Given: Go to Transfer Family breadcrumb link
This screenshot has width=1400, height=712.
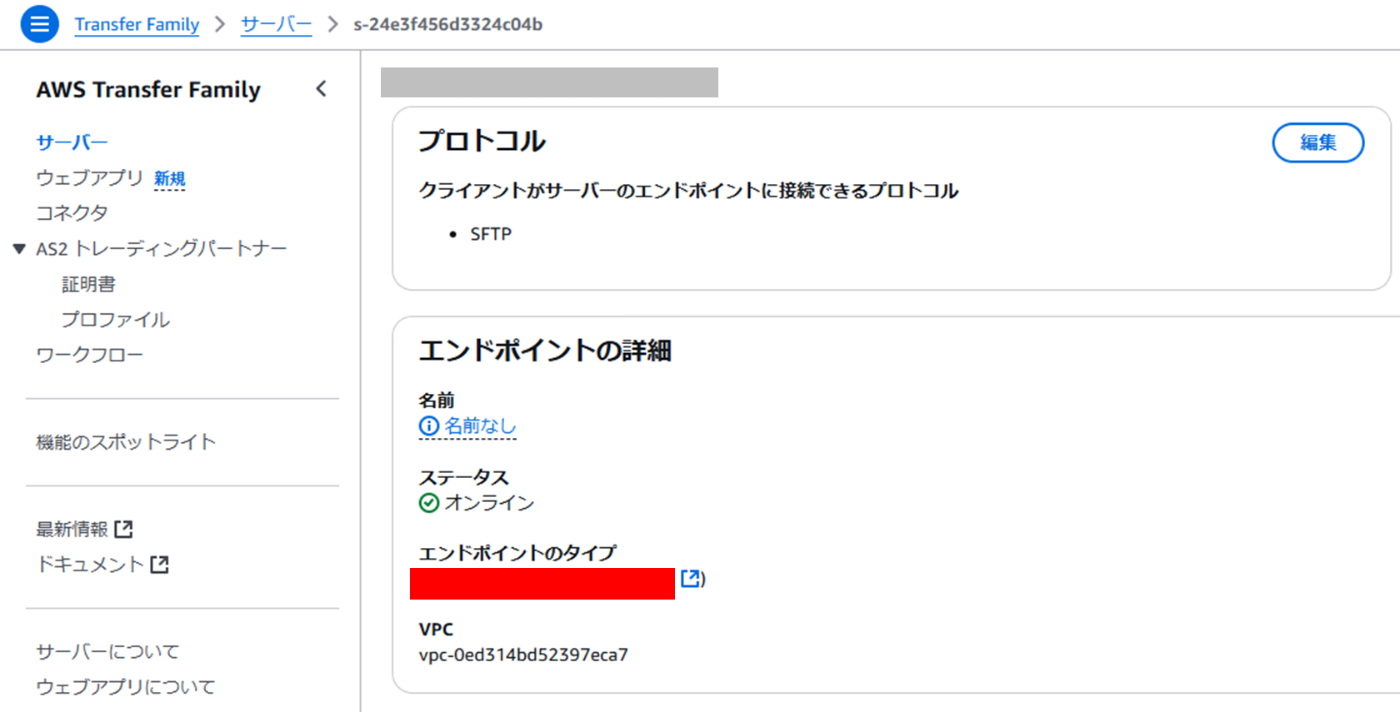Looking at the screenshot, I should pyautogui.click(x=137, y=25).
